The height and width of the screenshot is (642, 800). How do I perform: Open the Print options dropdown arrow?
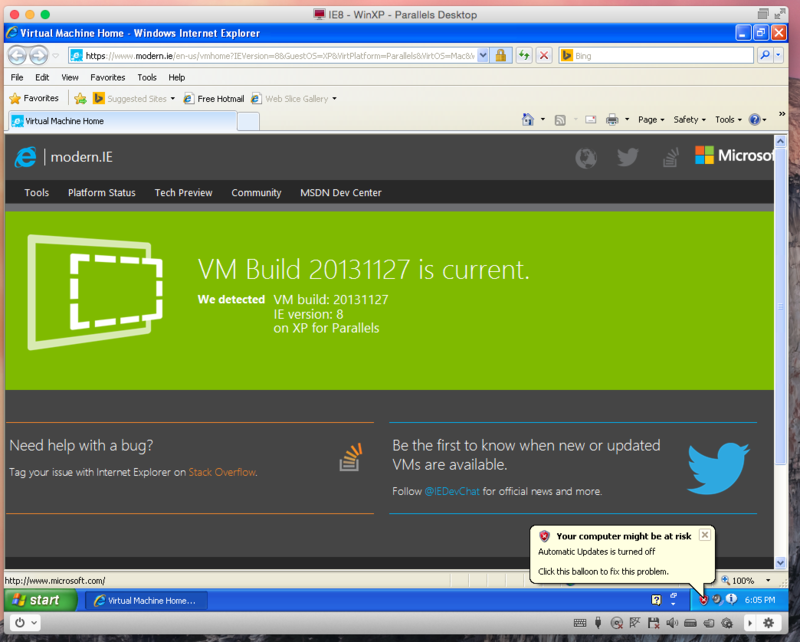click(627, 119)
